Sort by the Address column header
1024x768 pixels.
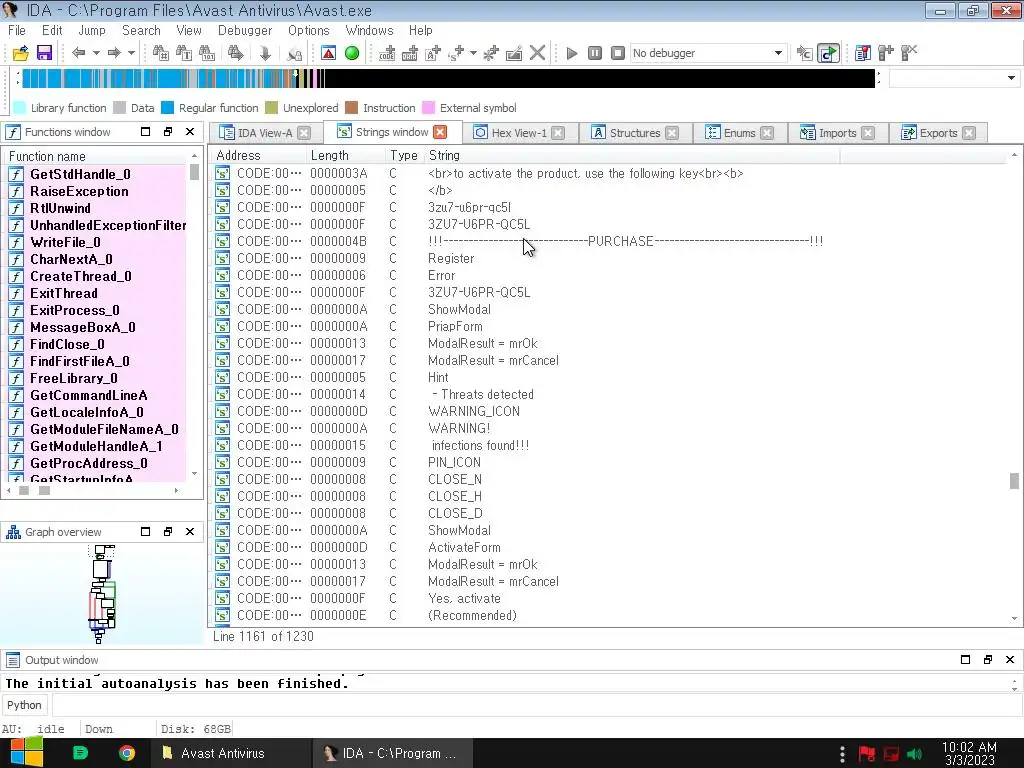(x=259, y=155)
